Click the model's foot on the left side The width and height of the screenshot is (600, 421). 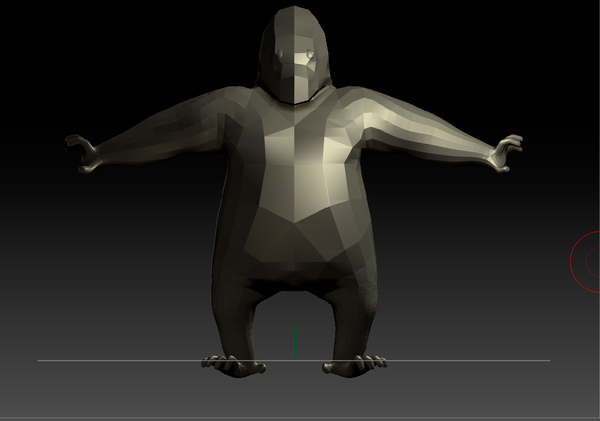pyautogui.click(x=233, y=366)
